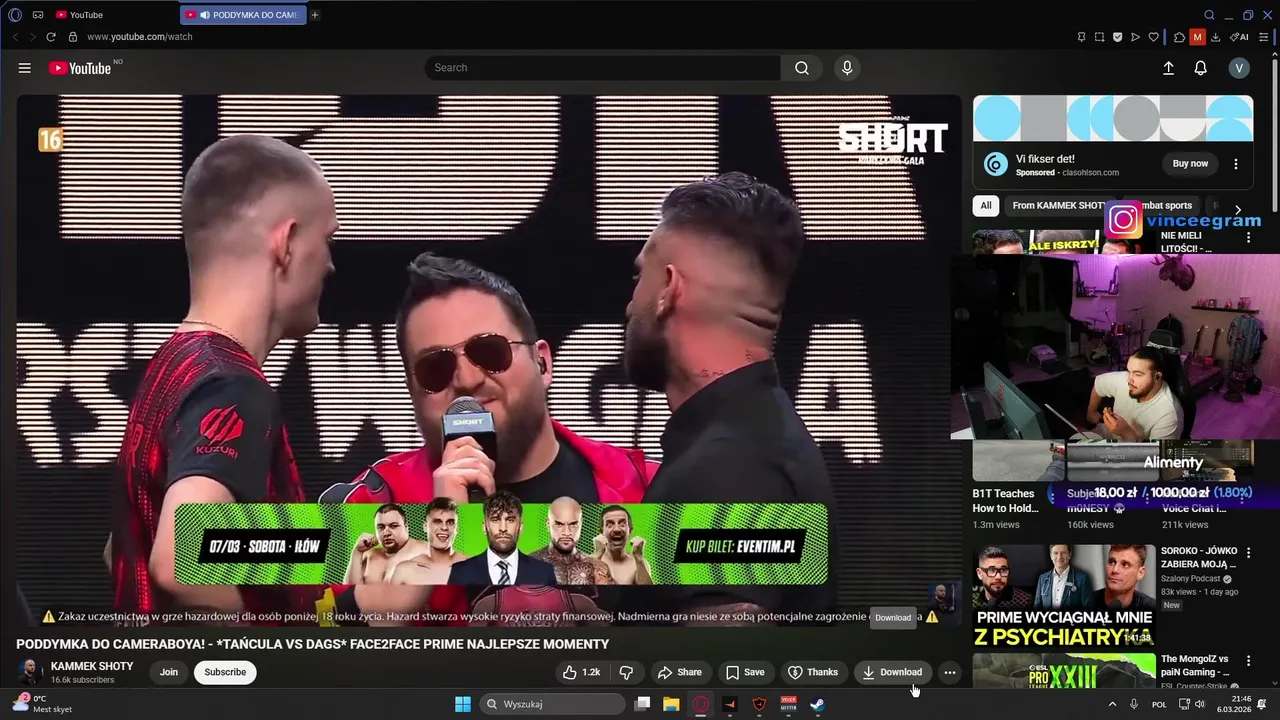The height and width of the screenshot is (720, 1280).
Task: Open browser downloads arrow in toolbar
Action: [1215, 37]
